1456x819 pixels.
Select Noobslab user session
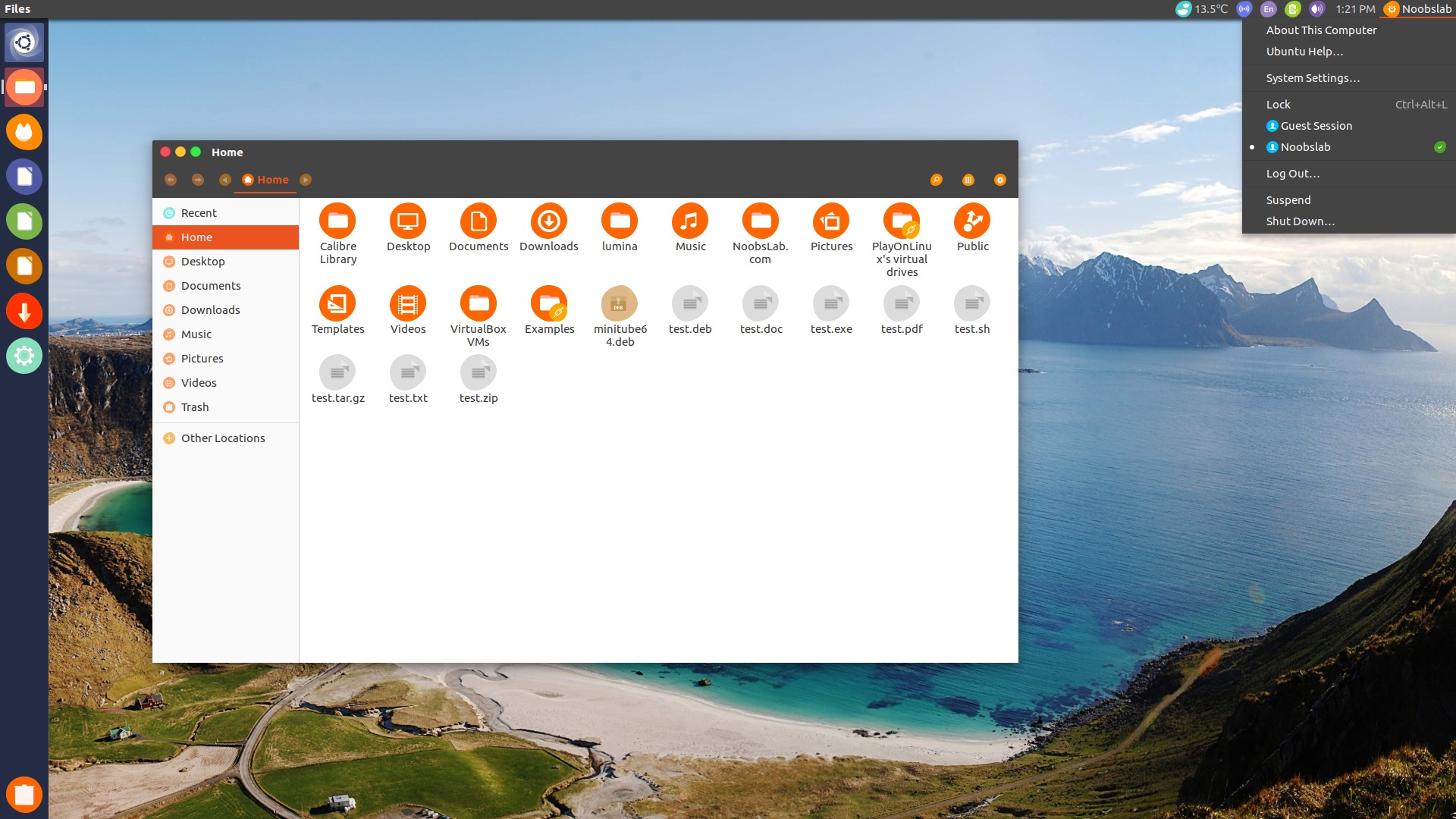[x=1304, y=147]
